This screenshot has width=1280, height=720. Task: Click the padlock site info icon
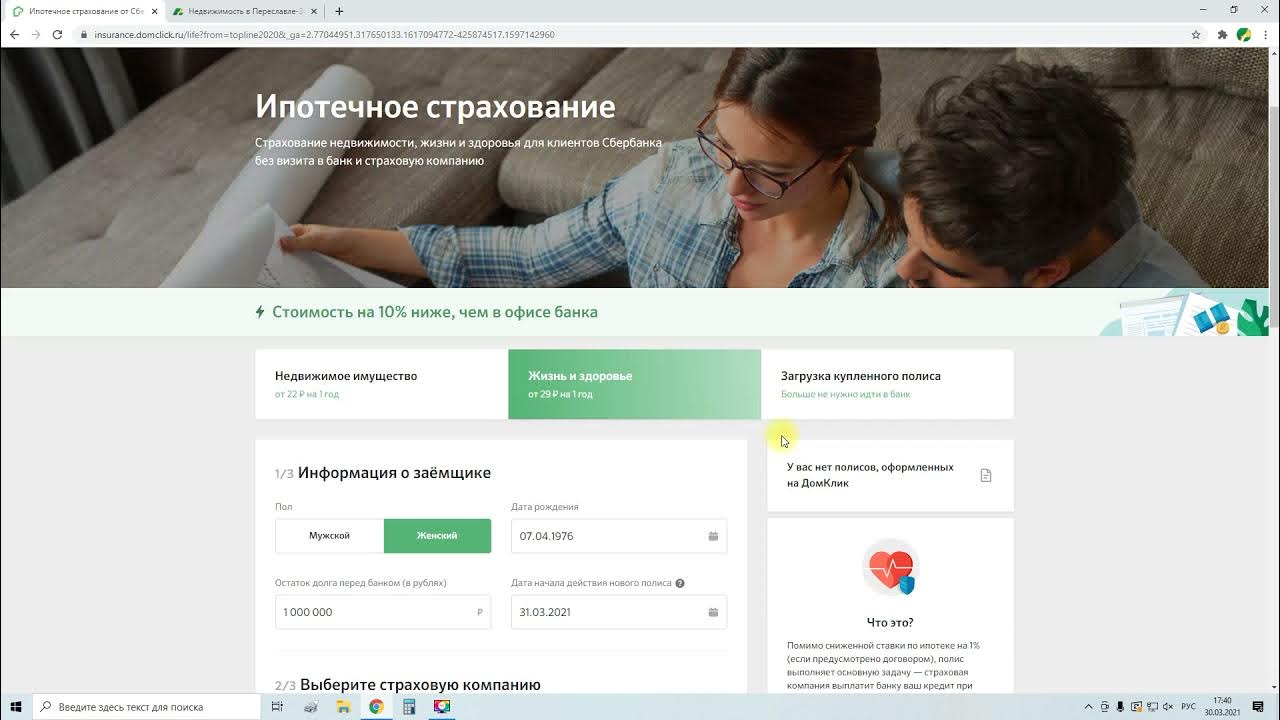pos(85,34)
